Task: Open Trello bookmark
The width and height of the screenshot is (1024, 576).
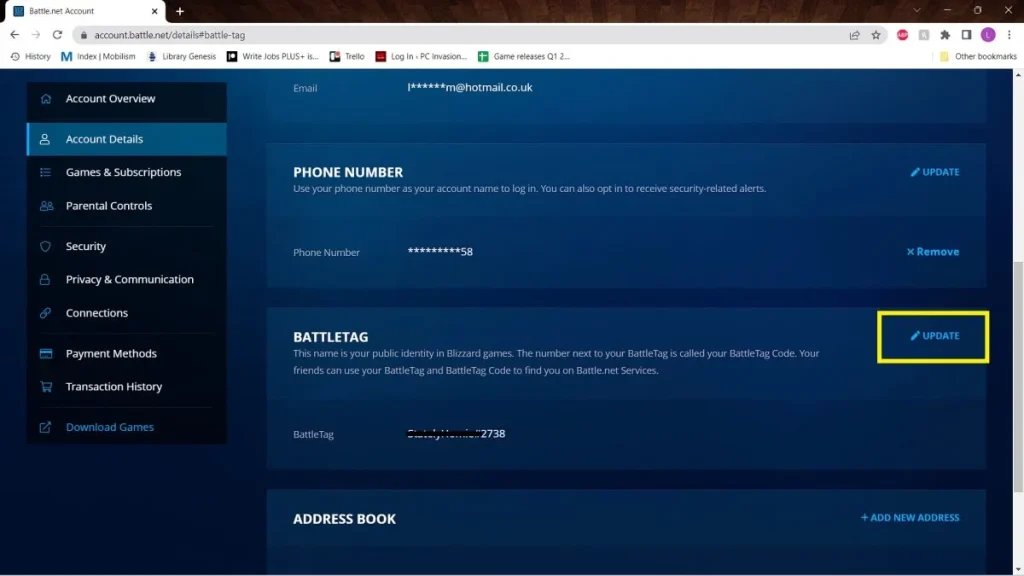Action: tap(347, 57)
